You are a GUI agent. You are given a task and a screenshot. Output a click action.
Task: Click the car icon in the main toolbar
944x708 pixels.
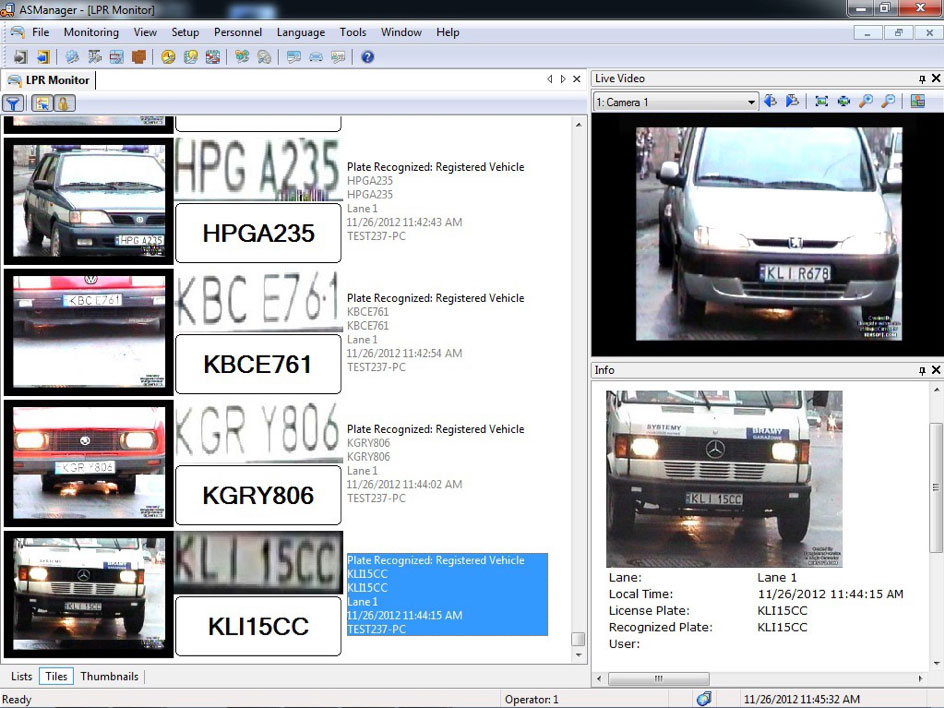point(316,57)
